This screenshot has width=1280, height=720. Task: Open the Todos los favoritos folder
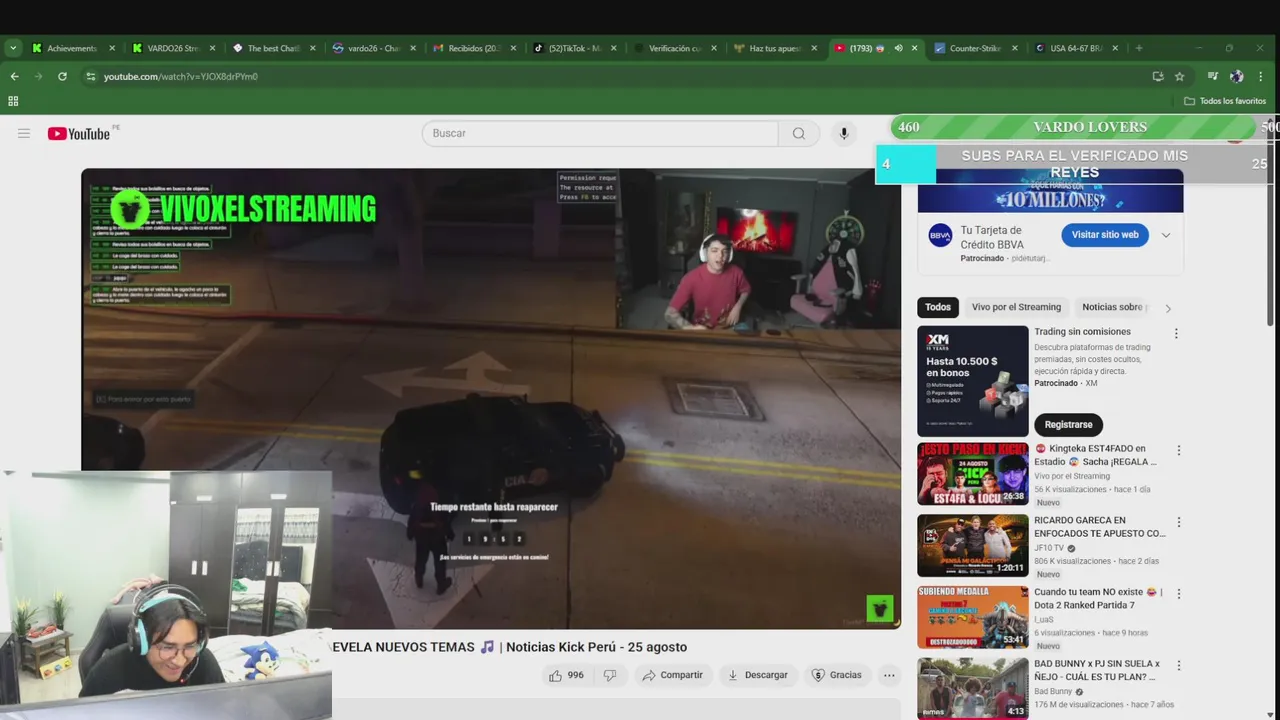[x=1225, y=101]
